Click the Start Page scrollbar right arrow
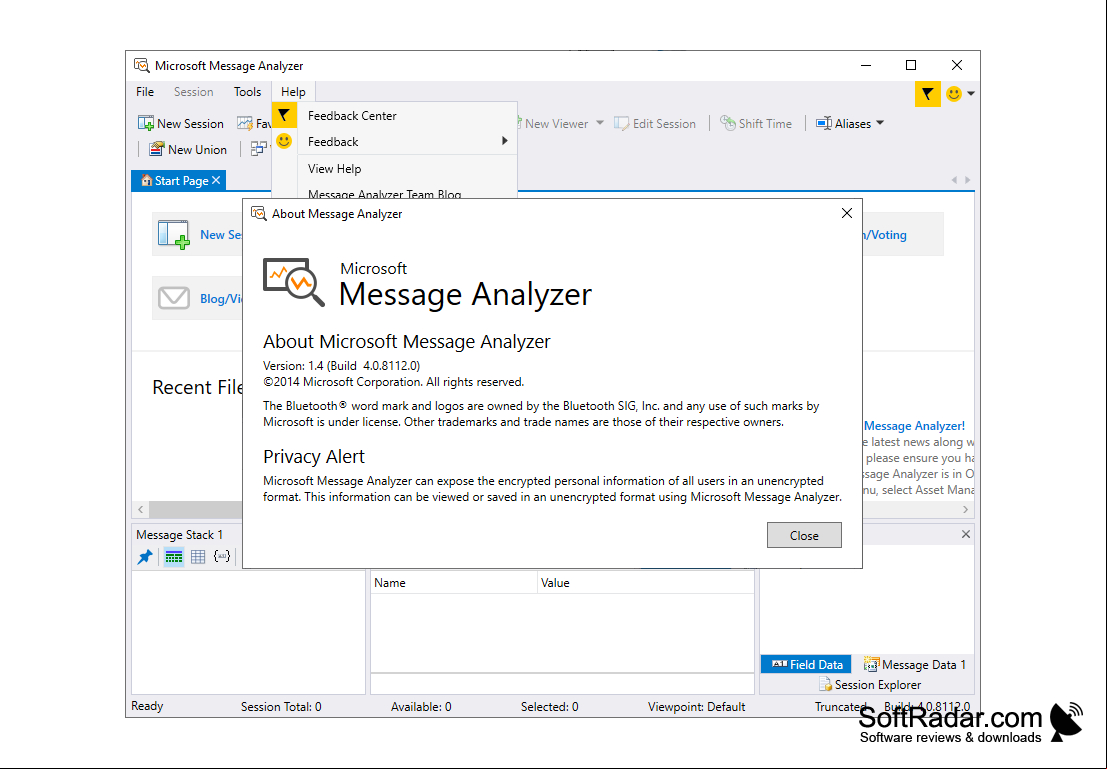 [x=966, y=509]
